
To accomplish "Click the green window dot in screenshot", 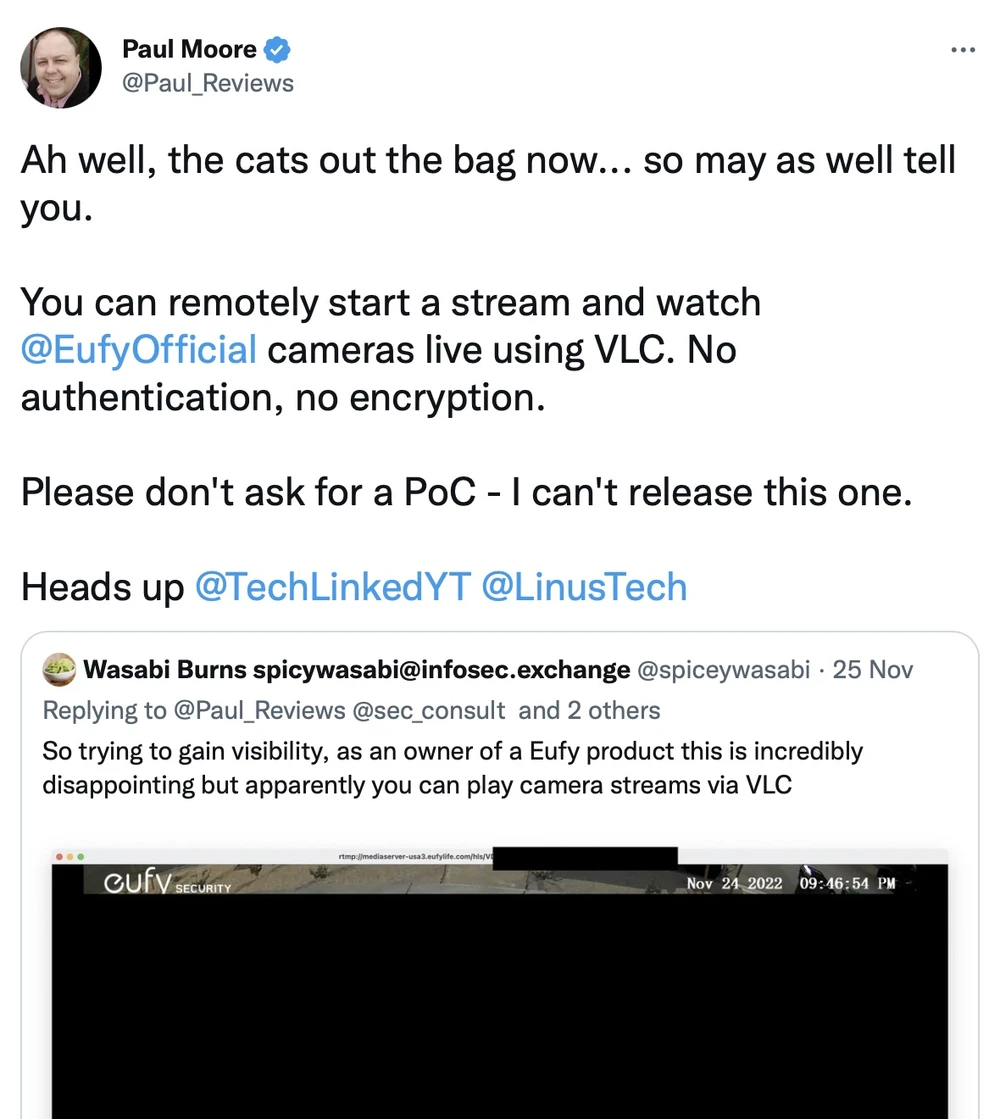I will (82, 857).
